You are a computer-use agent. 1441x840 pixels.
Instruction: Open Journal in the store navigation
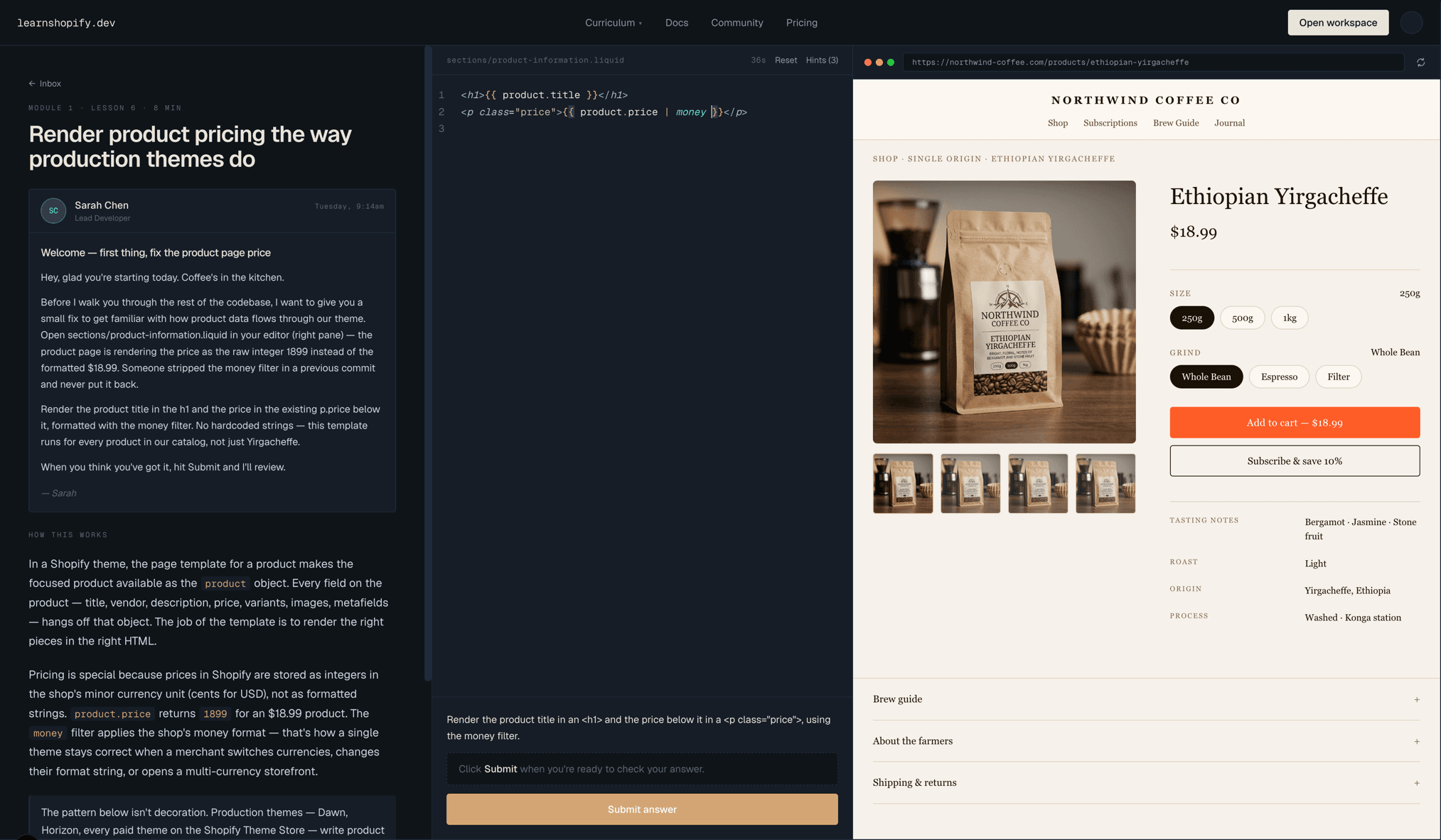(1229, 124)
